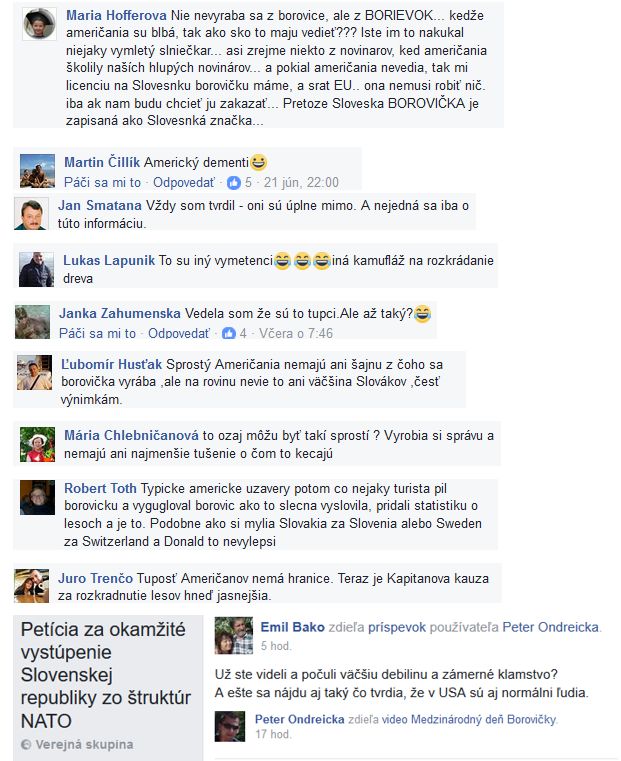
Task: Click 'Páči sa mi to' under Janka Zahumenska's comment
Action: coord(97,333)
